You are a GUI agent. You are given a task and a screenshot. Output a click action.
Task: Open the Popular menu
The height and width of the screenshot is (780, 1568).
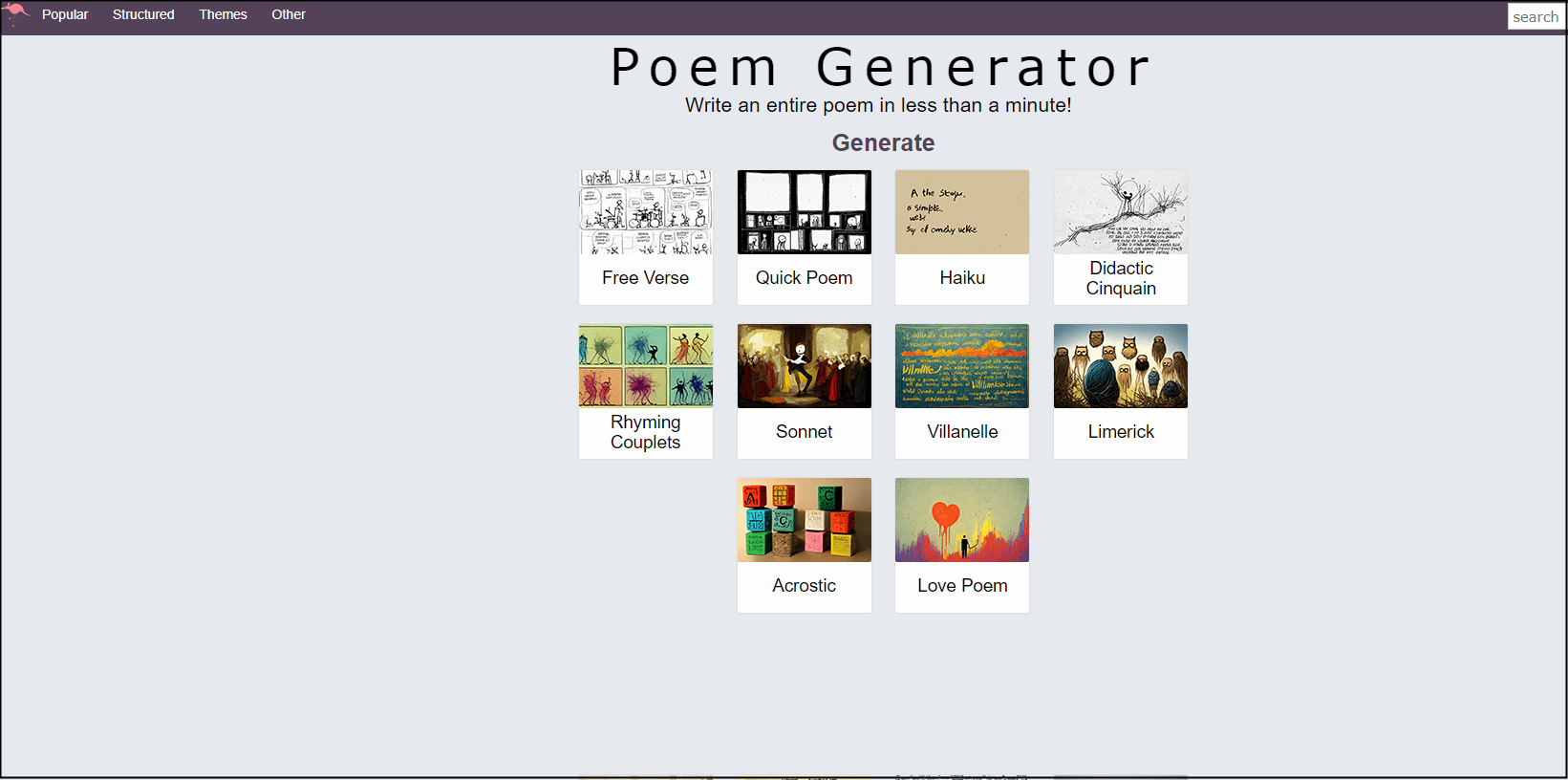(65, 14)
